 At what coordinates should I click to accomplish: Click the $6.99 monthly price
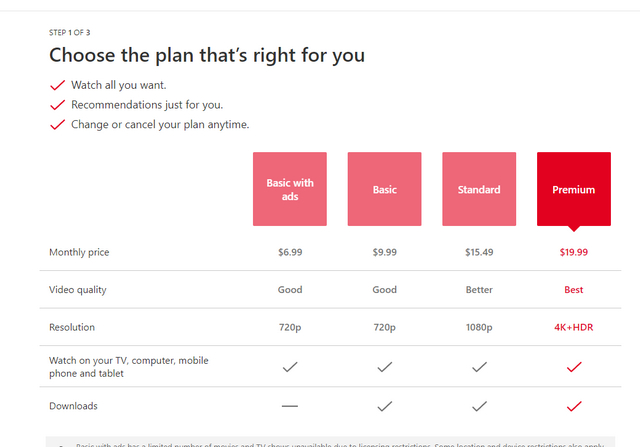290,252
